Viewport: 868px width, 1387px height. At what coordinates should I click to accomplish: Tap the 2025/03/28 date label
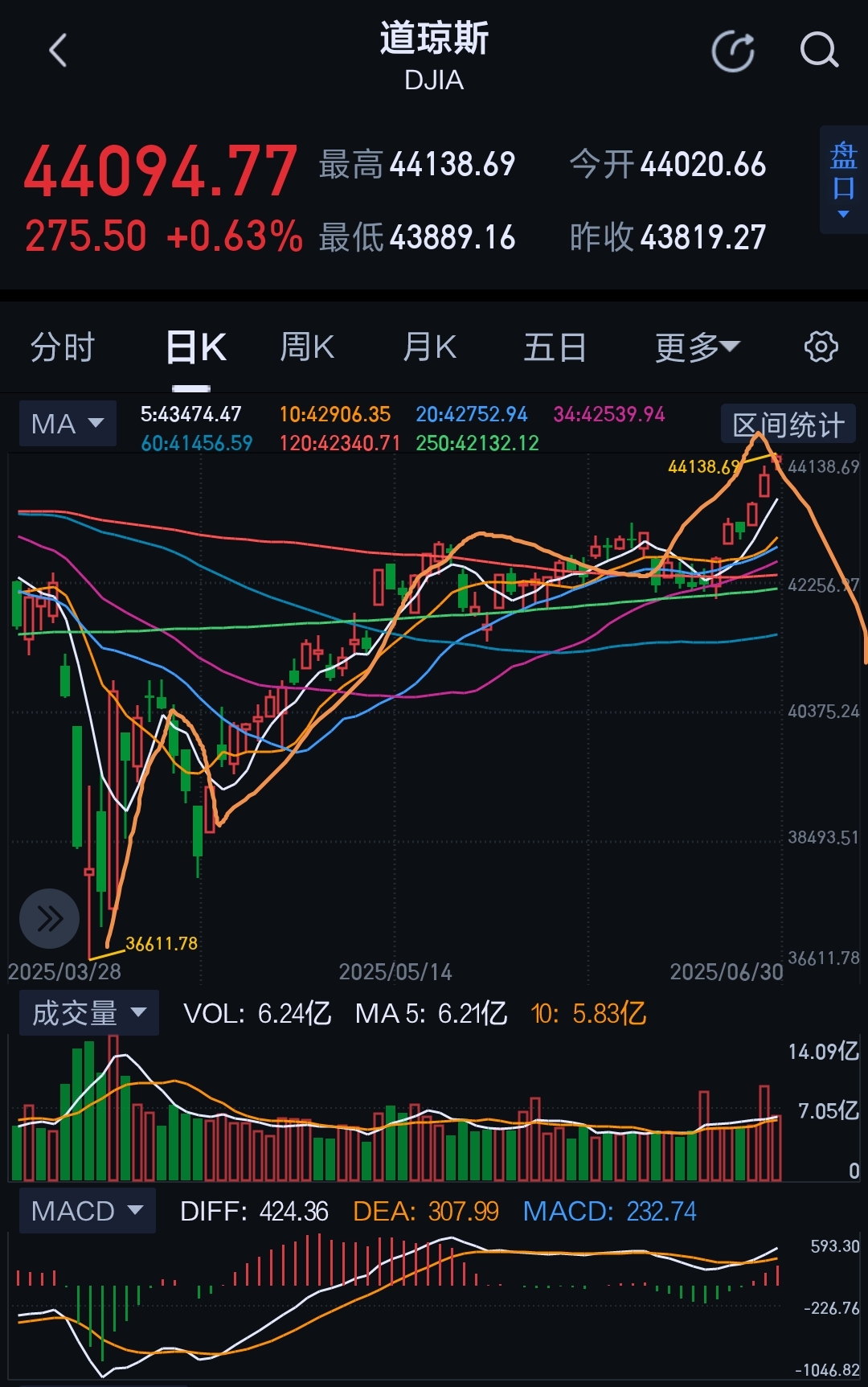click(64, 972)
